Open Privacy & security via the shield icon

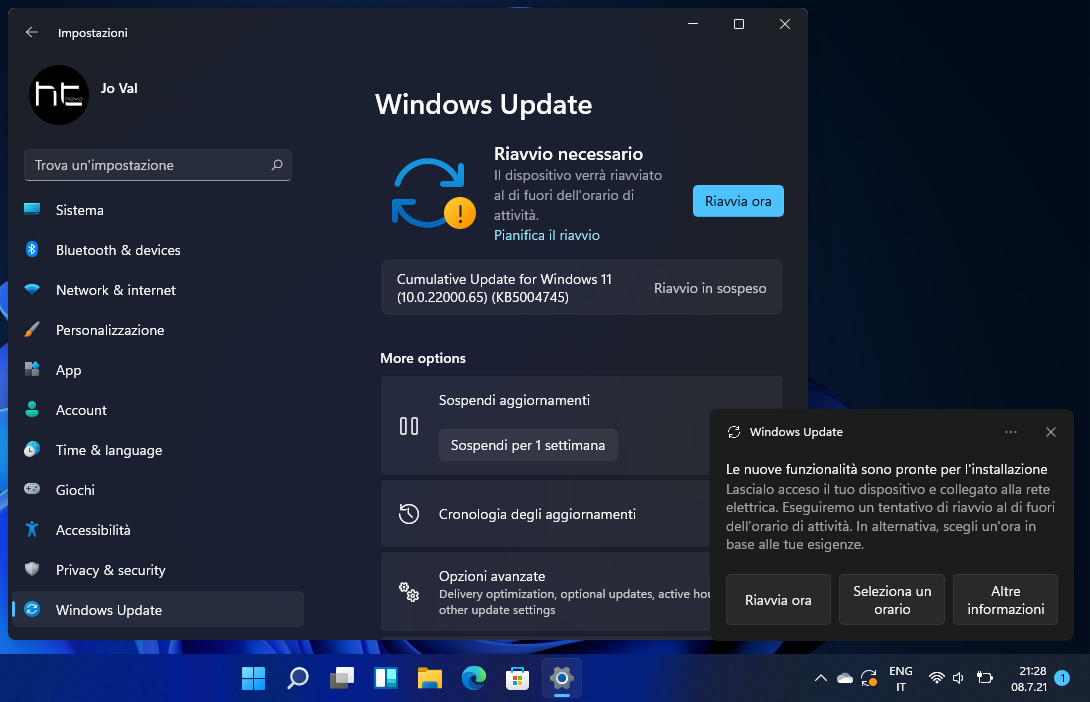[32, 570]
